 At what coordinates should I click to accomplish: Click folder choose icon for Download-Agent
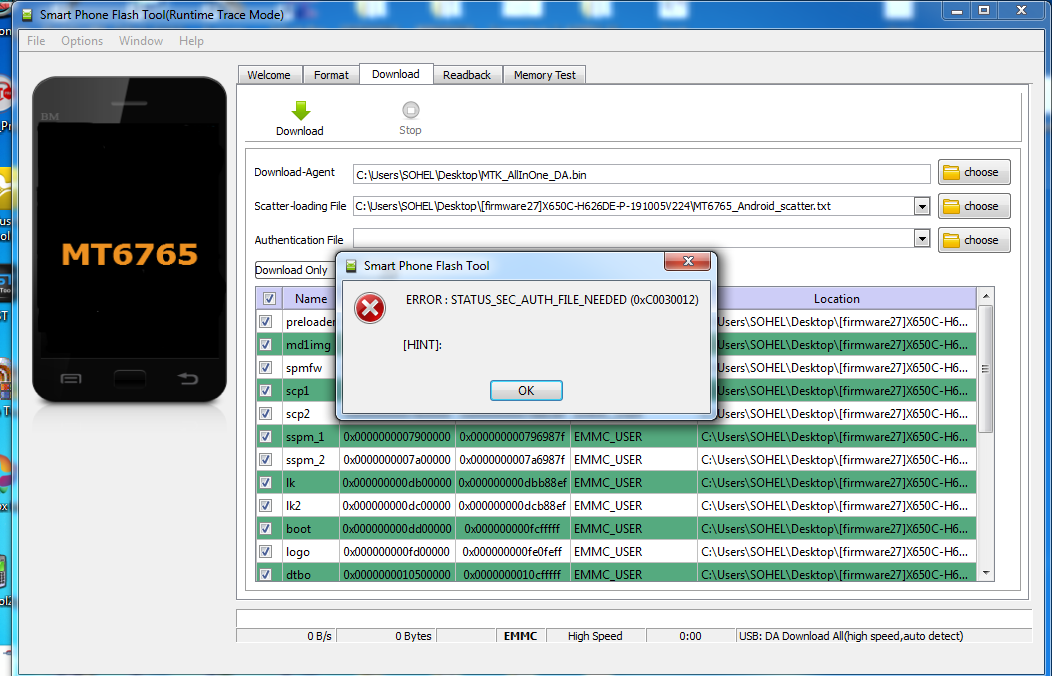tap(951, 172)
